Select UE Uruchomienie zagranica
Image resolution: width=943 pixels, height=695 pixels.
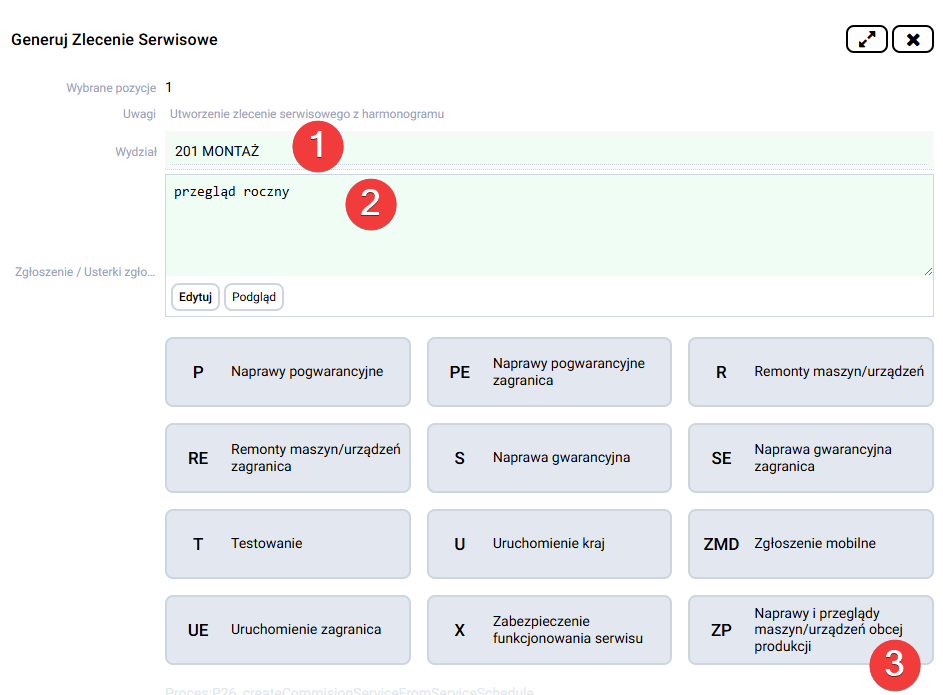click(287, 630)
